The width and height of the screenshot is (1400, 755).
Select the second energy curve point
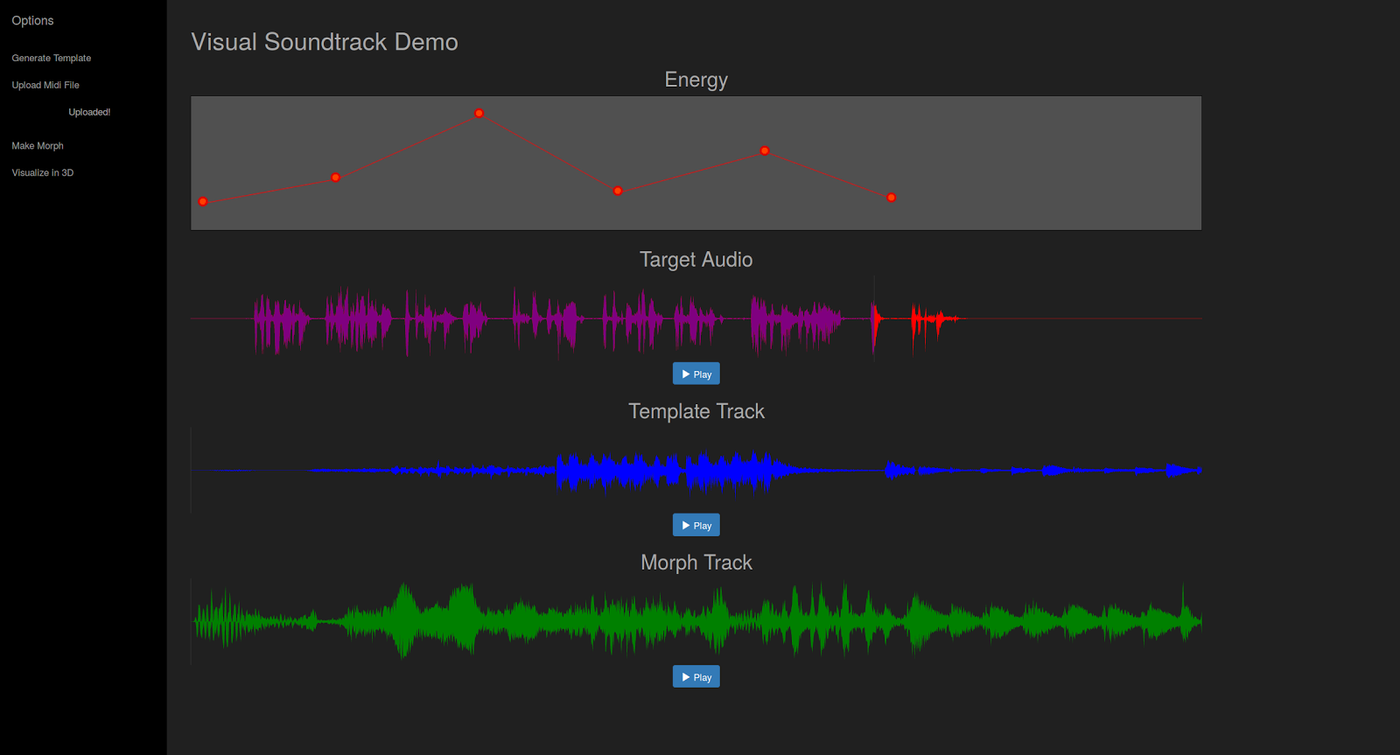coord(336,177)
